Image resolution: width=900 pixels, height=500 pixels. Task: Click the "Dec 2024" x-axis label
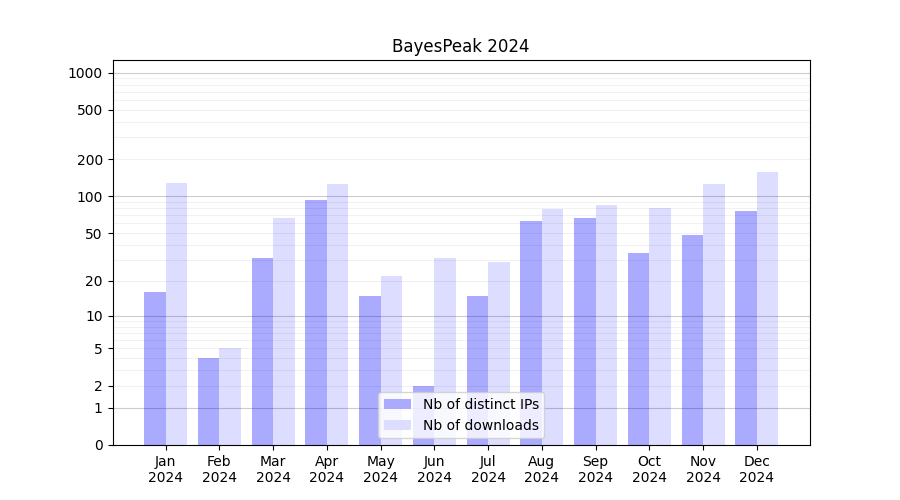757,469
